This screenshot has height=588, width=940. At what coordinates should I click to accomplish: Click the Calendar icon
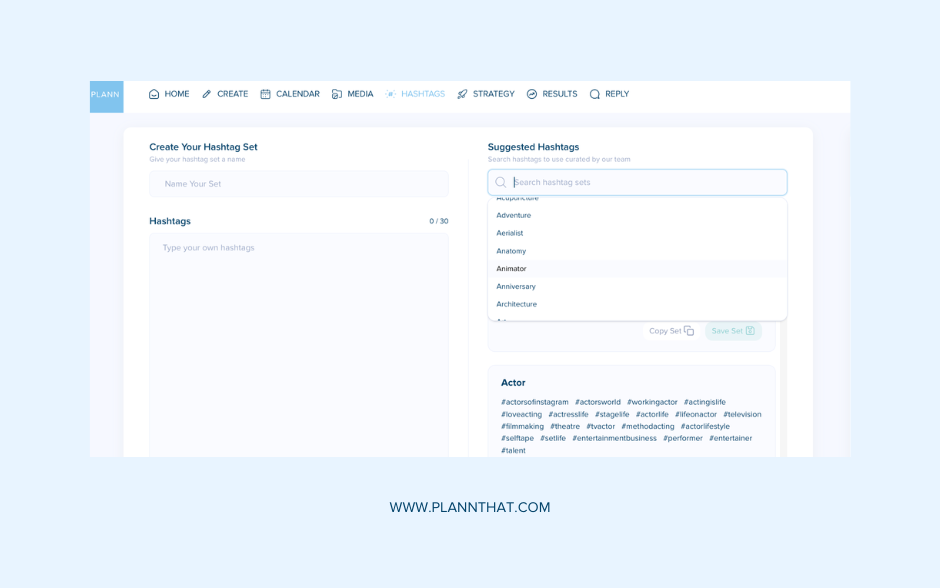tap(266, 94)
